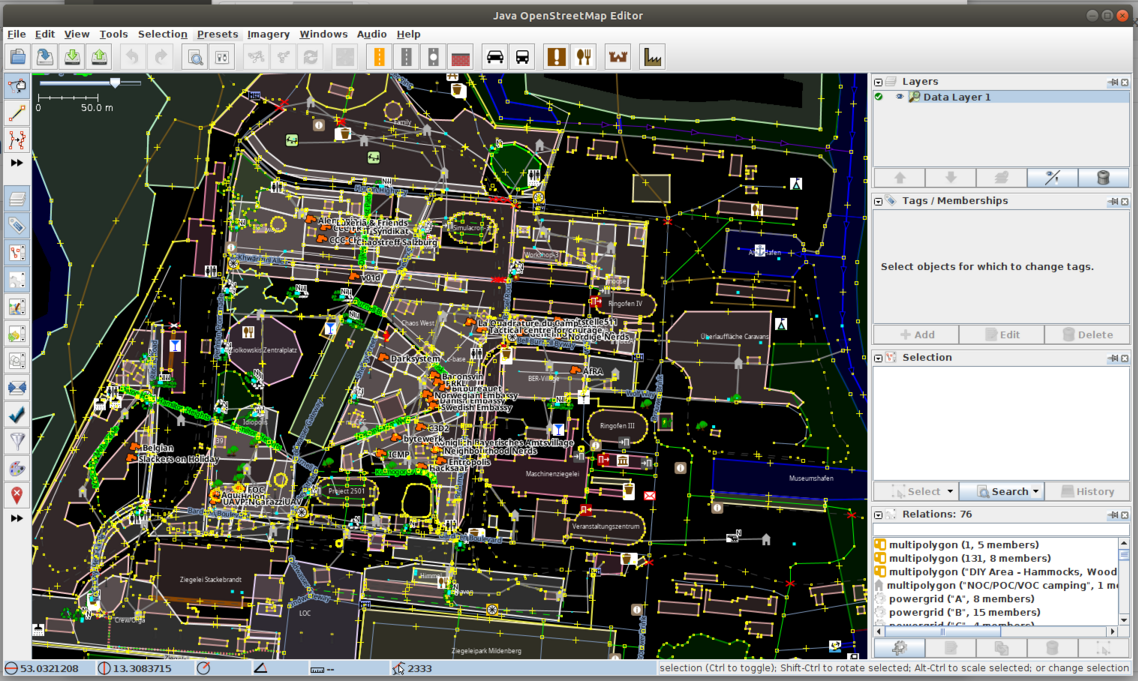Click the Restaurant preset icon
Viewport: 1138px width, 681px height.
click(x=585, y=57)
